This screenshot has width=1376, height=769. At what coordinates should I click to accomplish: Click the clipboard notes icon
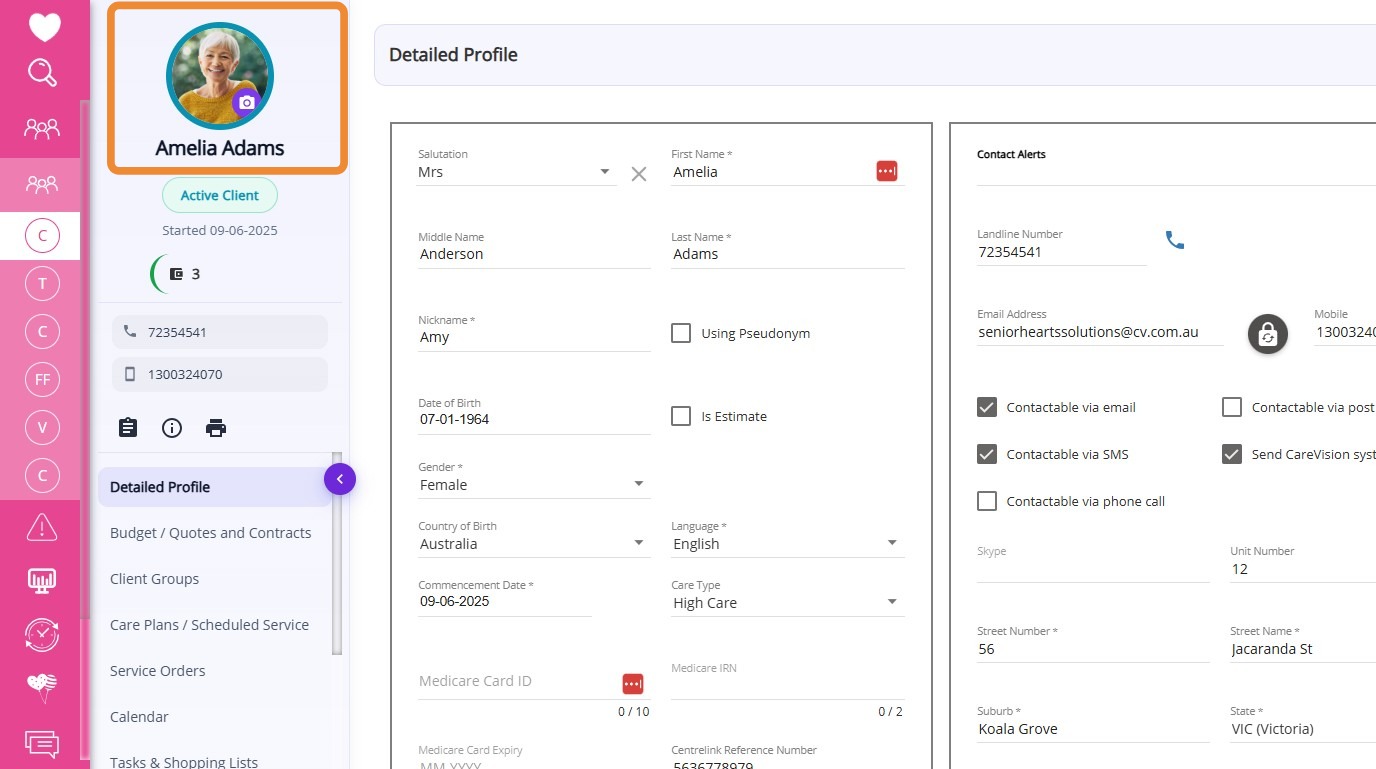pyautogui.click(x=128, y=428)
